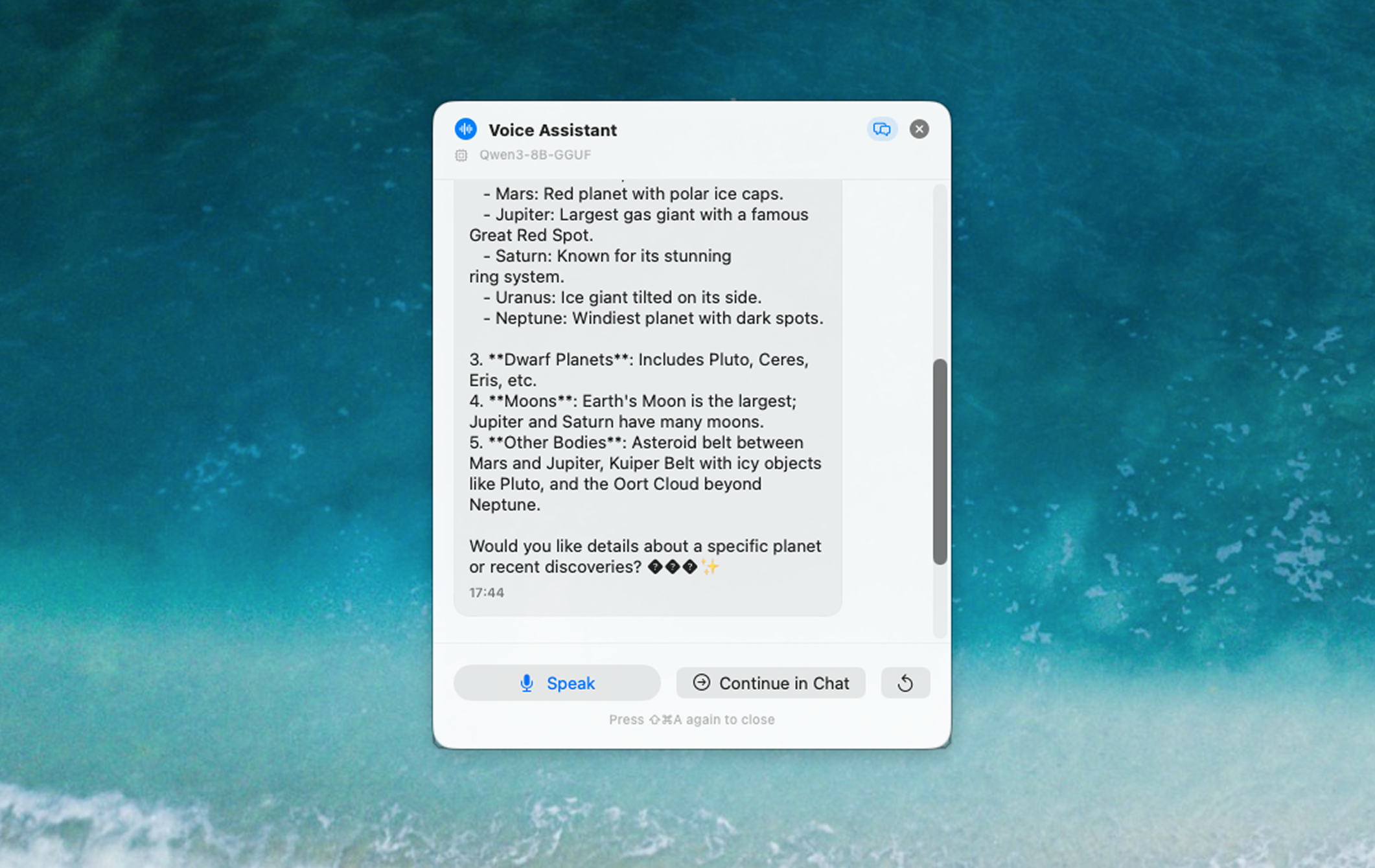Image resolution: width=1375 pixels, height=868 pixels.
Task: Click the 'Press ⇧⌘A again to close' hint
Action: (691, 720)
